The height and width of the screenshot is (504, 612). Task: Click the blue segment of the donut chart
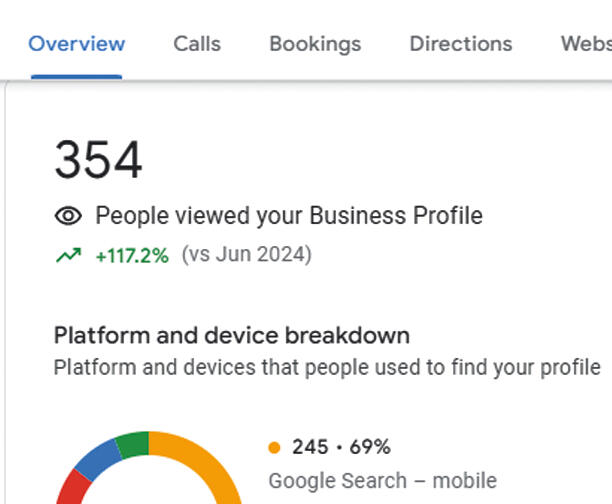98,460
